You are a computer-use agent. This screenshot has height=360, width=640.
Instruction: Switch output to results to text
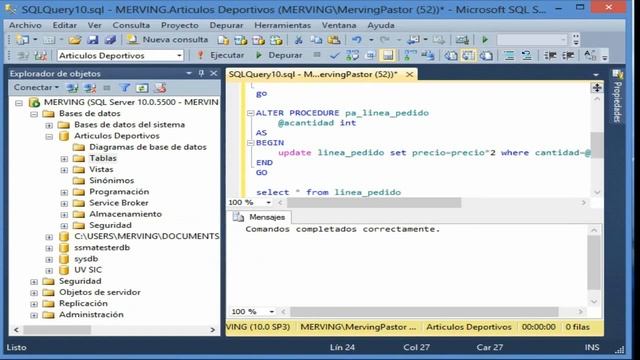(x=451, y=56)
